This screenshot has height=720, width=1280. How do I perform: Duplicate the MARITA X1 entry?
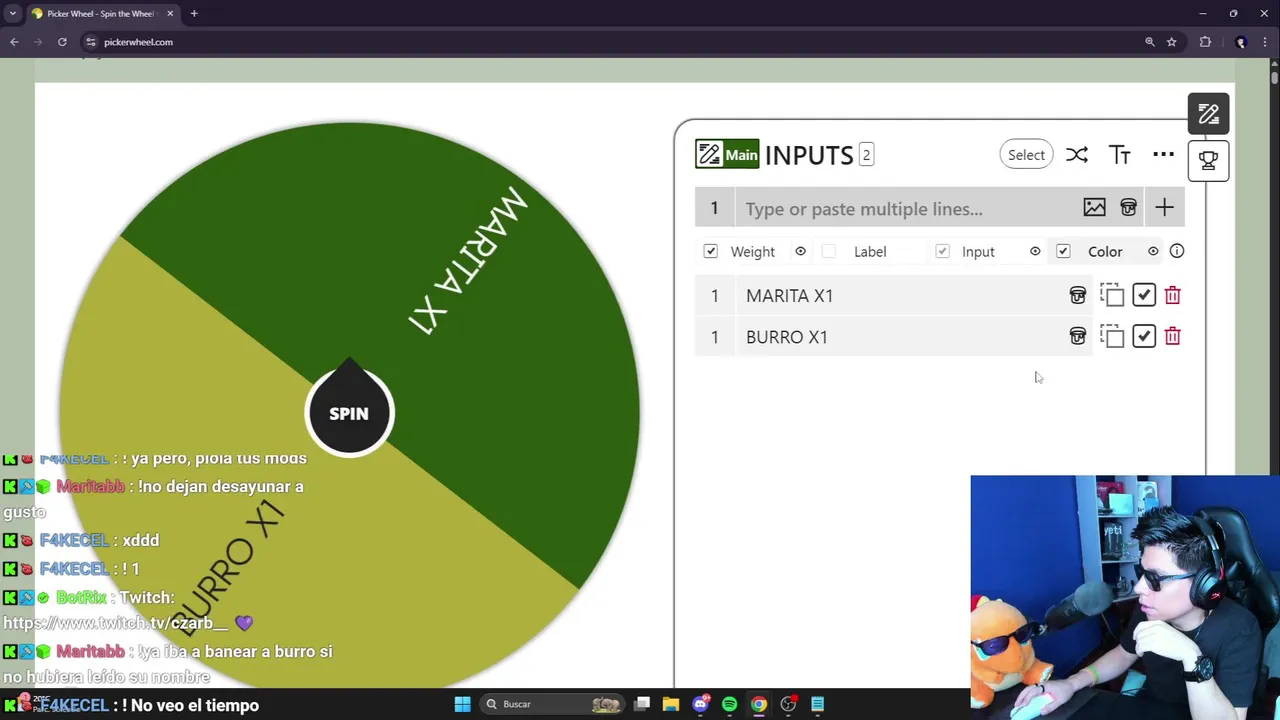pyautogui.click(x=1112, y=295)
